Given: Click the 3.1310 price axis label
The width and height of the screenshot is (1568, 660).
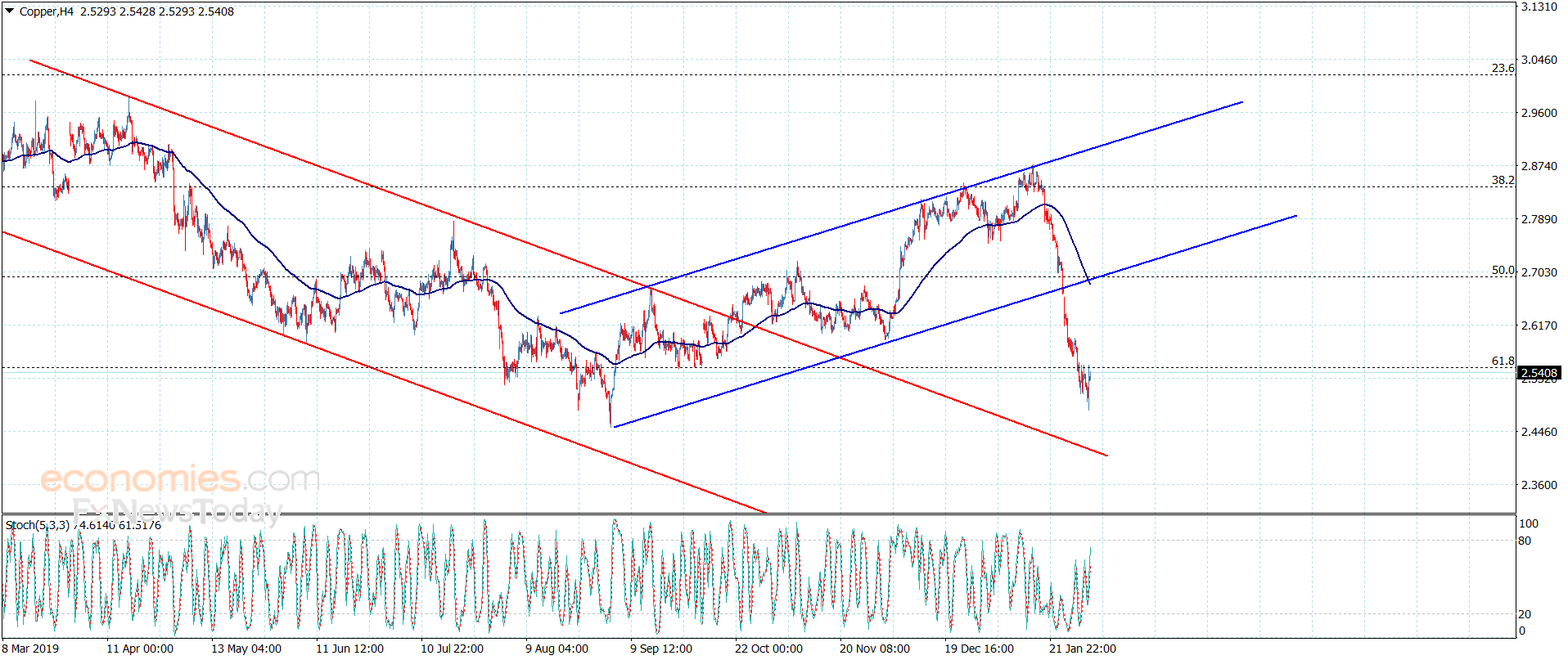Looking at the screenshot, I should click(x=1539, y=7).
